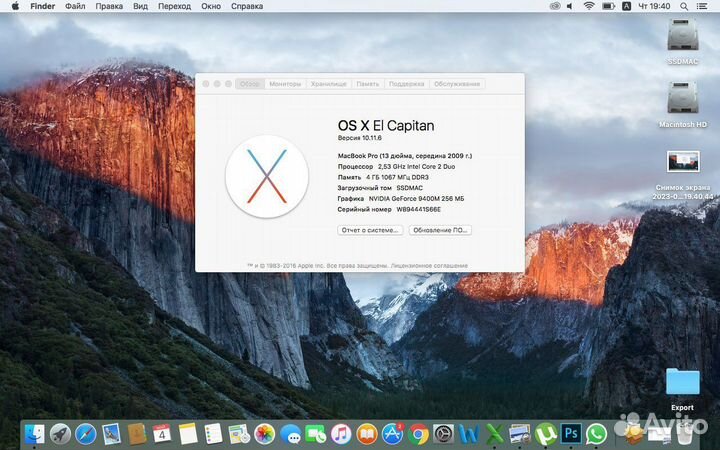
Task: Open System Preferences gear in Dock
Action: point(444,433)
